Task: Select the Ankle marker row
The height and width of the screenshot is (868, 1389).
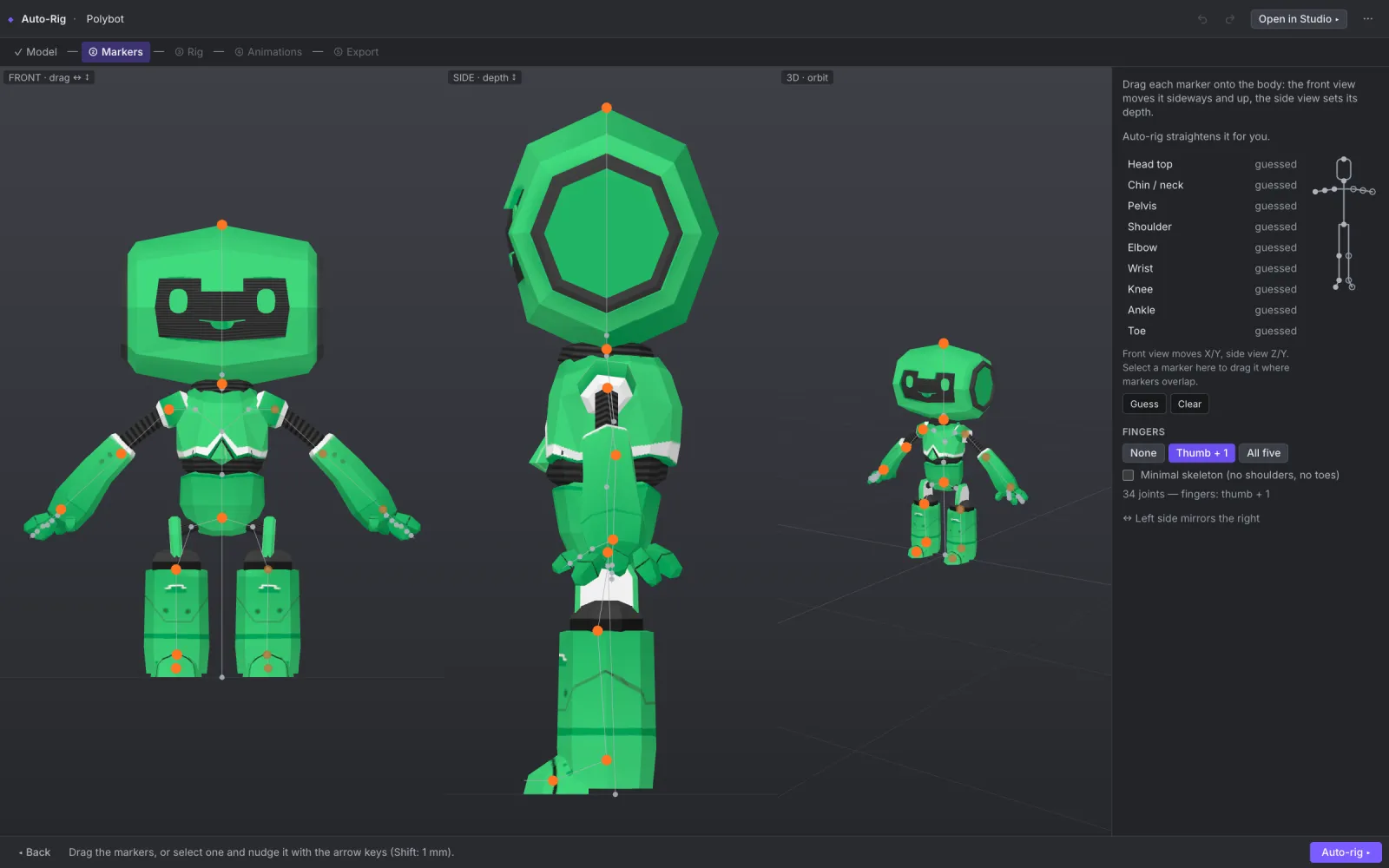Action: pos(1212,310)
